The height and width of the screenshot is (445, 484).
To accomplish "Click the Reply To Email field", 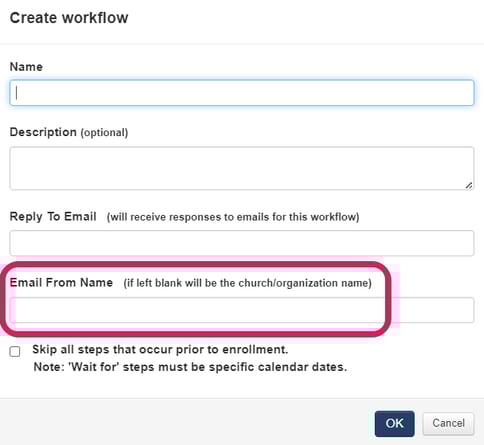I will point(242,243).
